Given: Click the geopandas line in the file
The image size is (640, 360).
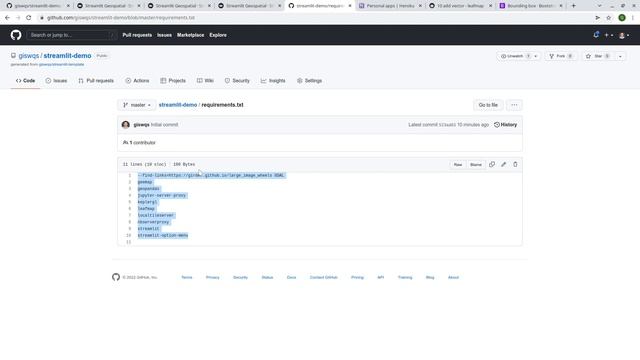Looking at the screenshot, I should point(149,189).
